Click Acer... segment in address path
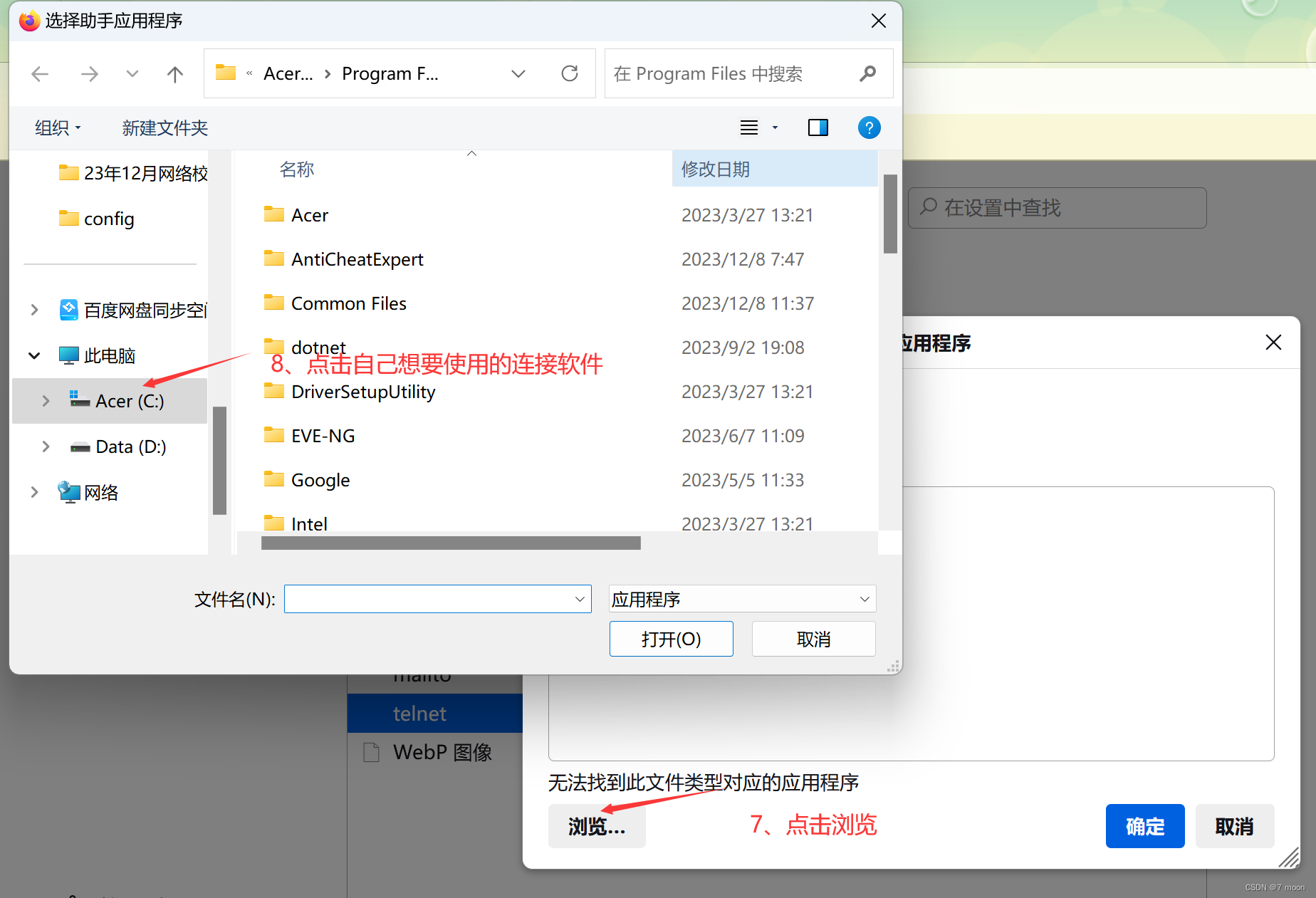1316x898 pixels. tap(288, 73)
